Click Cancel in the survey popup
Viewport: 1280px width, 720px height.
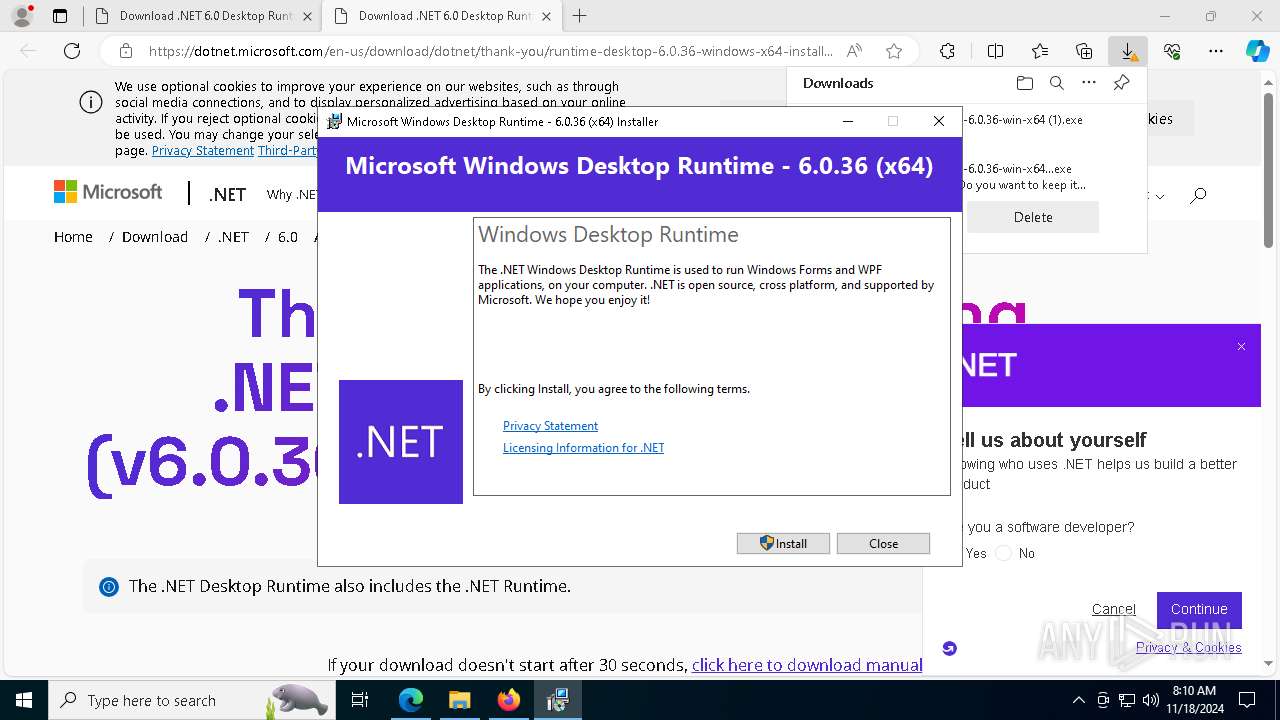click(1114, 609)
